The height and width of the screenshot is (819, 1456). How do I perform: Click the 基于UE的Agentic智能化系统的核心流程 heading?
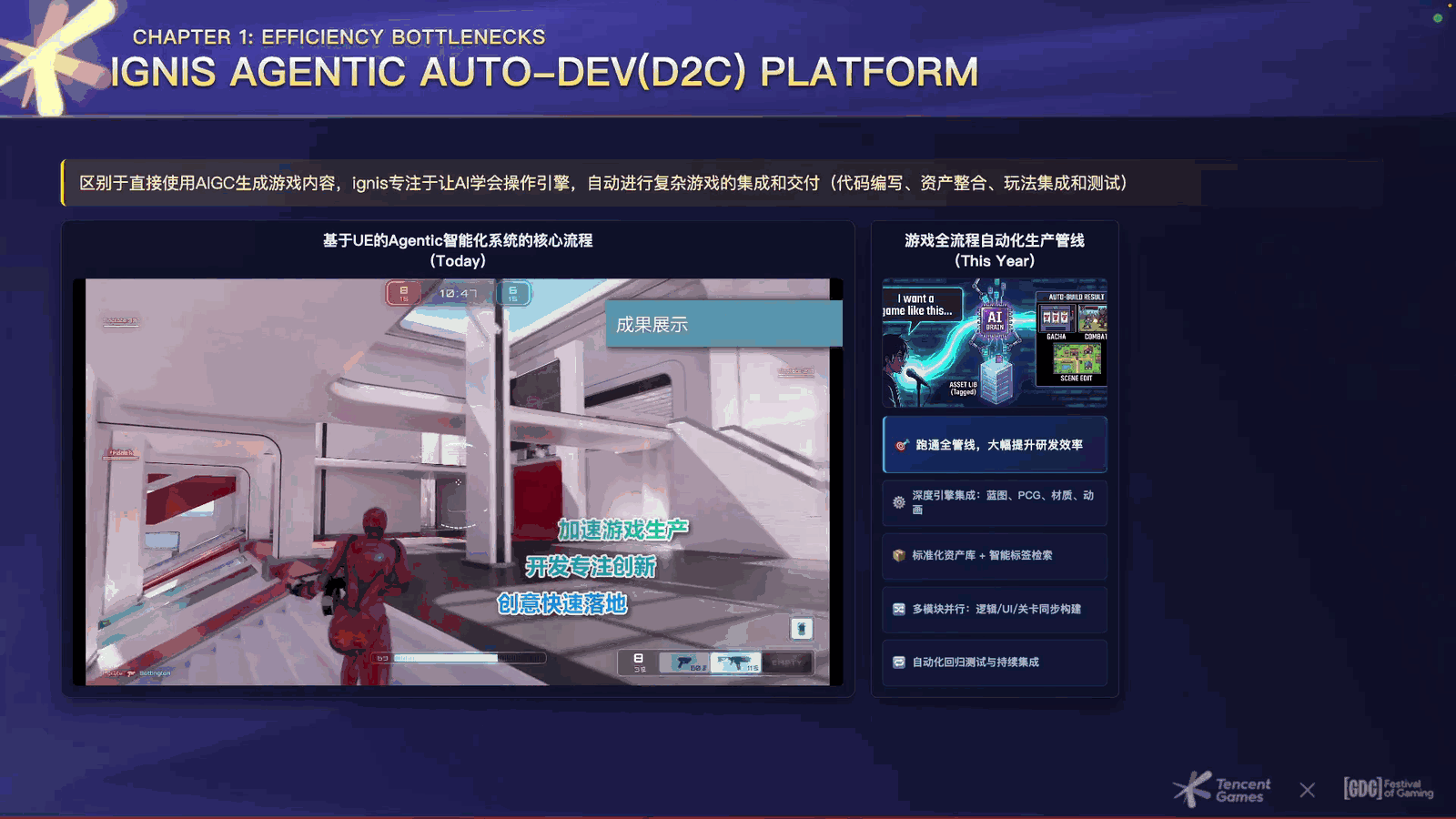pos(458,240)
